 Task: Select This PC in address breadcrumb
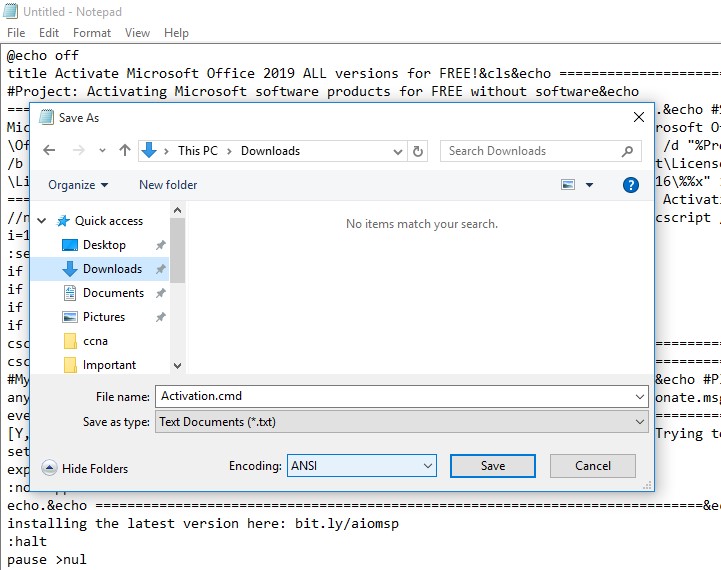pos(198,151)
